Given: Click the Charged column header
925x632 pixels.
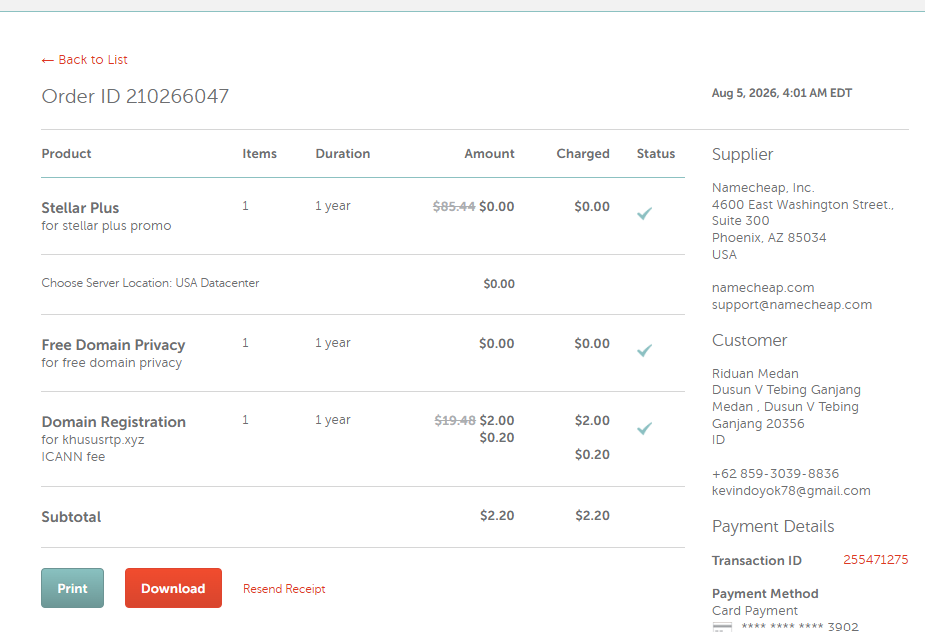Looking at the screenshot, I should [583, 153].
